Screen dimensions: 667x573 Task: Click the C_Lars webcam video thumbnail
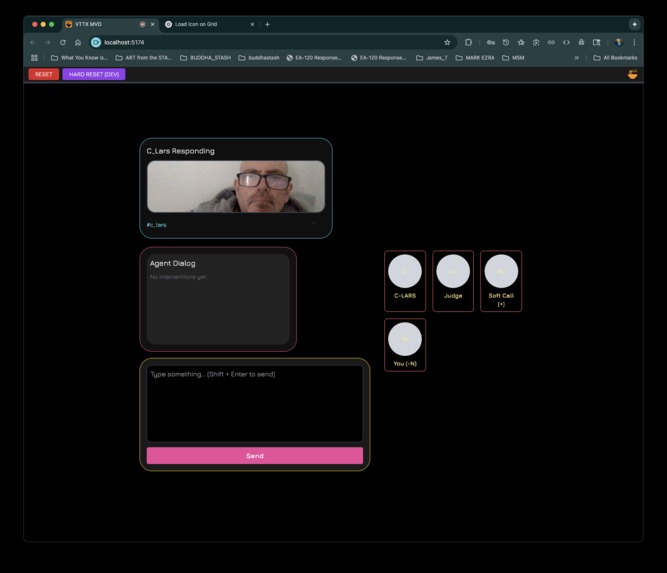click(236, 186)
